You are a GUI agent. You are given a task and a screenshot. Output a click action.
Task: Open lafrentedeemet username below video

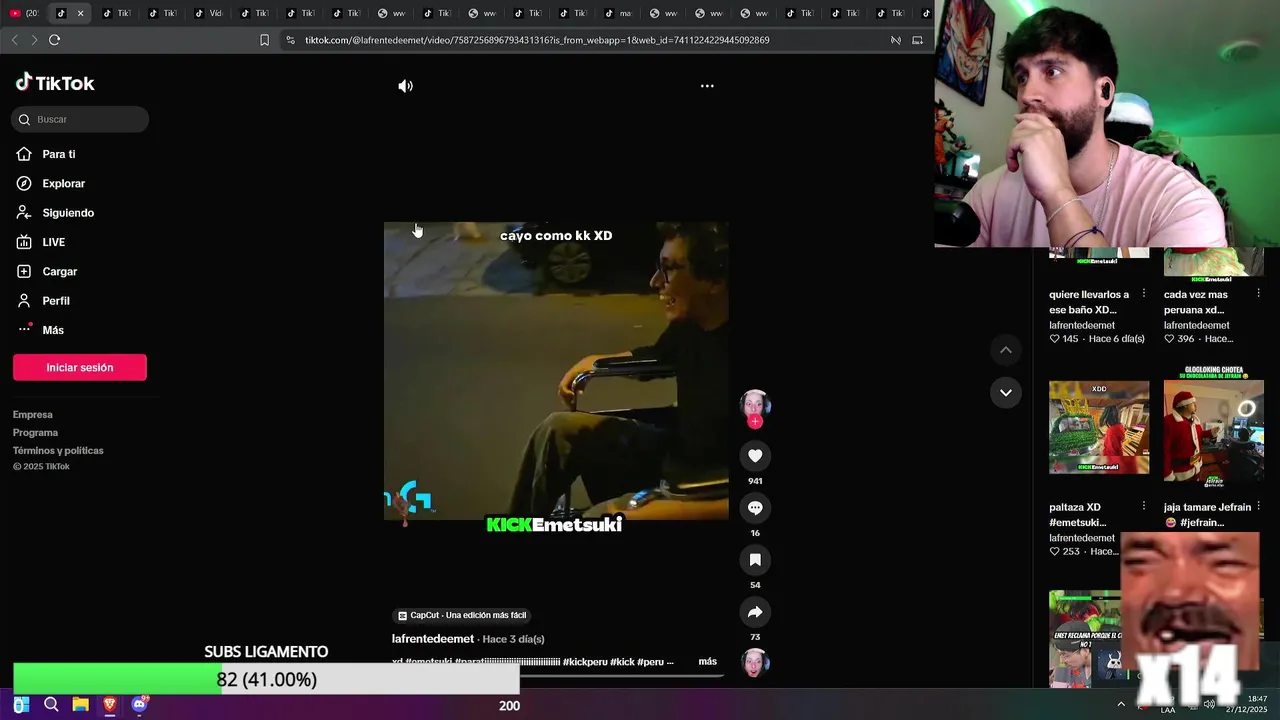tap(433, 639)
